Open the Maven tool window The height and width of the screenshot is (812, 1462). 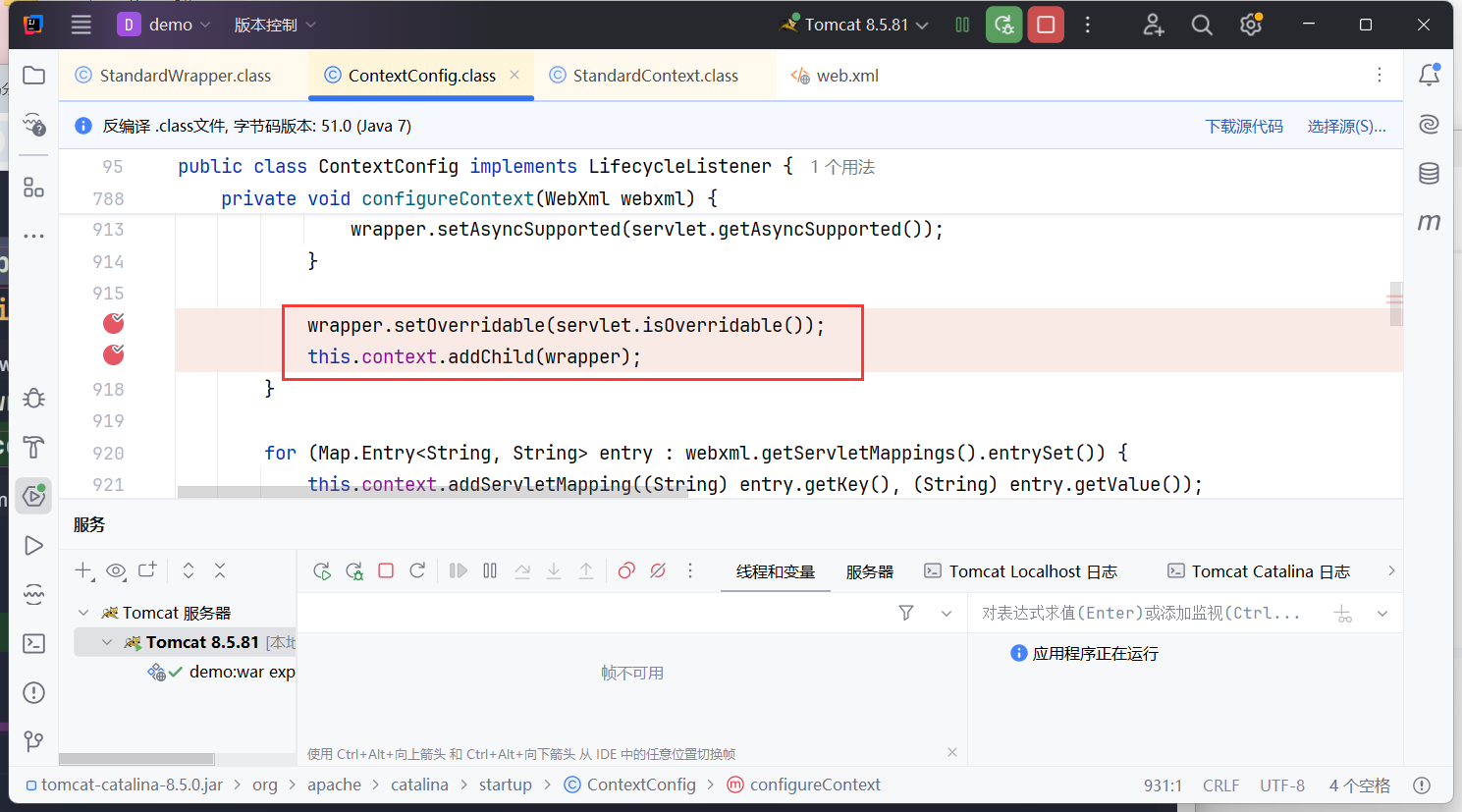click(x=1429, y=223)
